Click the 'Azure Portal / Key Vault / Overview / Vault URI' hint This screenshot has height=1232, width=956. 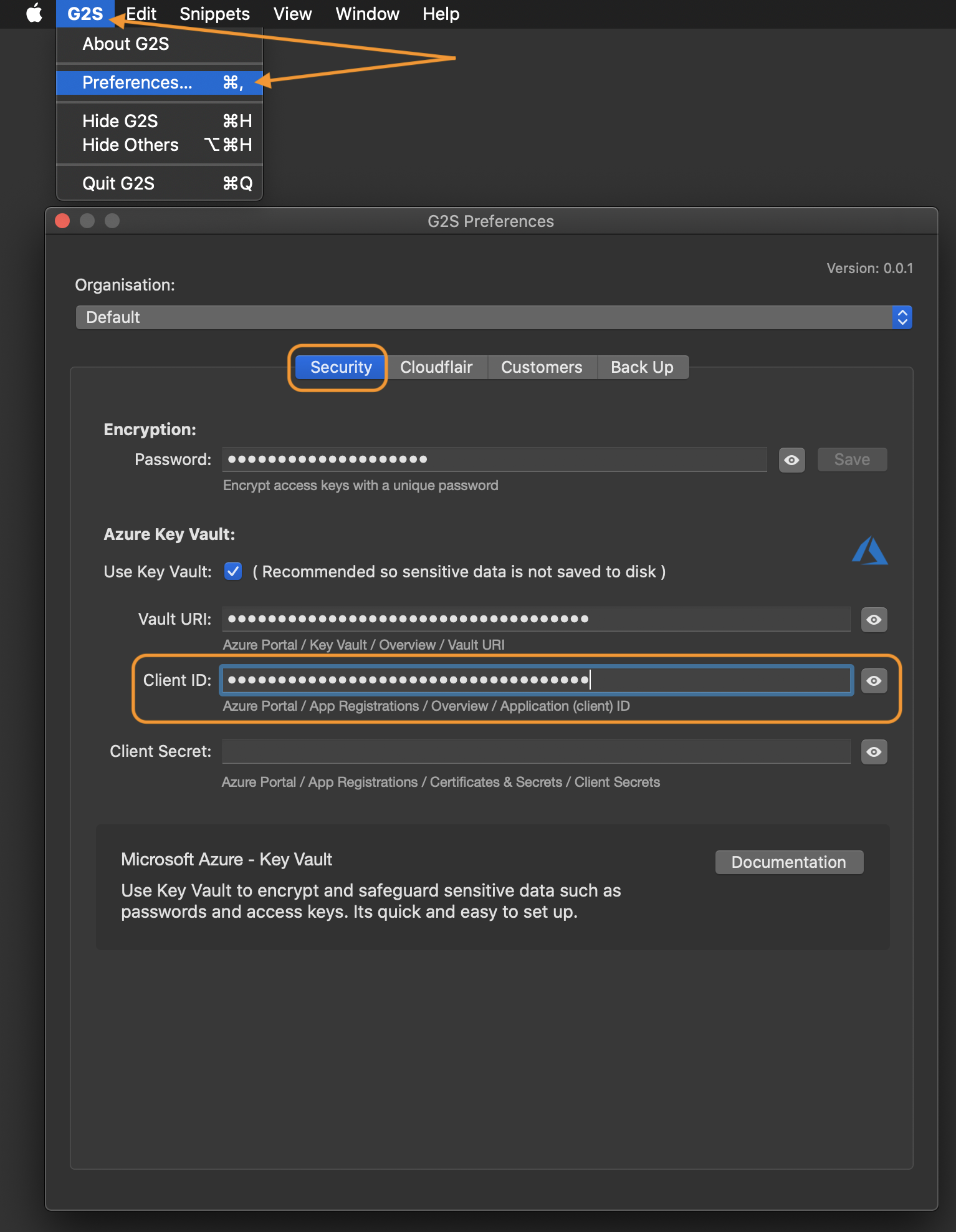click(364, 645)
